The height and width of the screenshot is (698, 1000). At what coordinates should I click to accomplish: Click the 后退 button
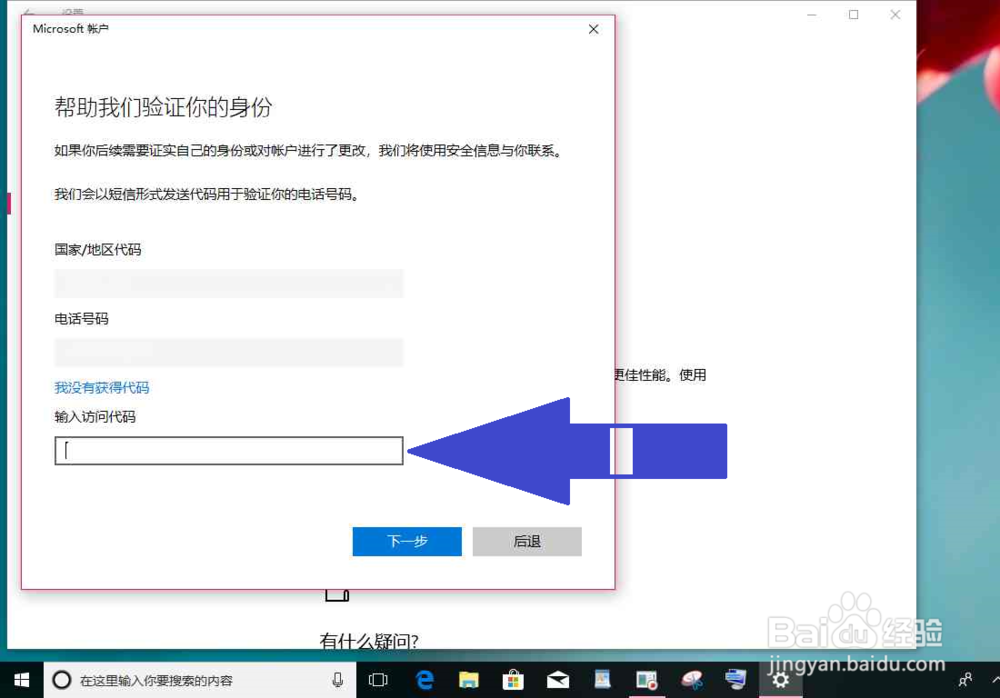[x=527, y=541]
